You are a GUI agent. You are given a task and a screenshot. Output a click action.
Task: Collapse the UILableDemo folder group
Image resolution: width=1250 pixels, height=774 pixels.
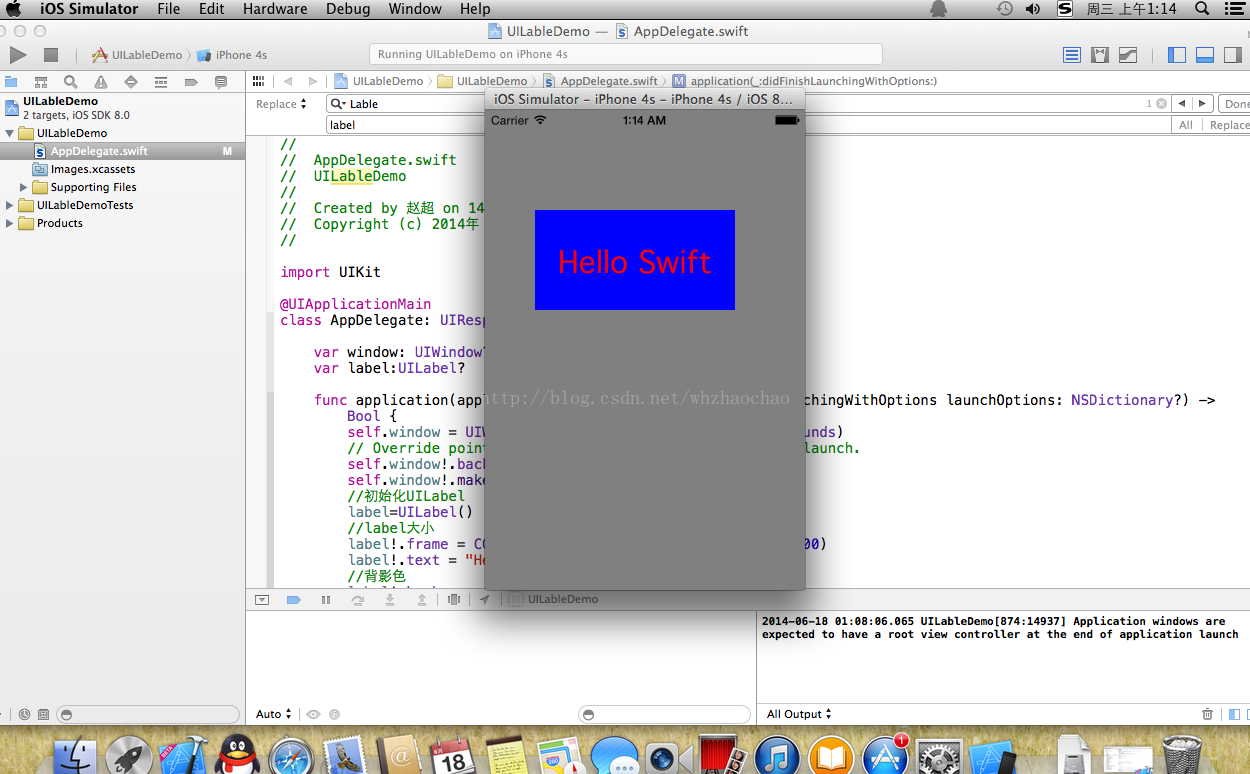(x=10, y=133)
